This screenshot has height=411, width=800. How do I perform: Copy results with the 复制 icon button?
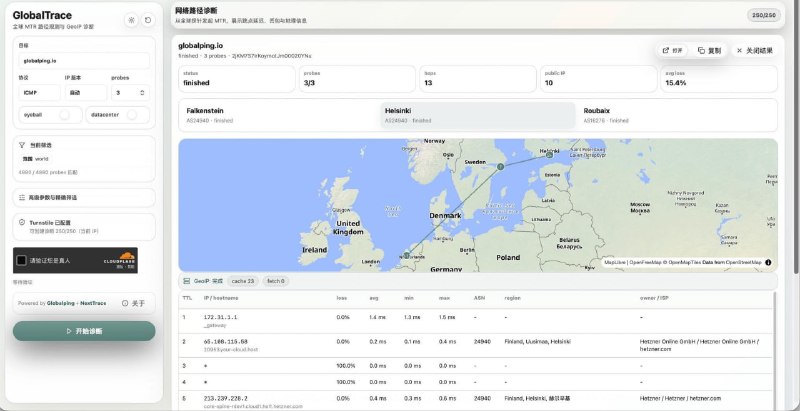tap(709, 50)
